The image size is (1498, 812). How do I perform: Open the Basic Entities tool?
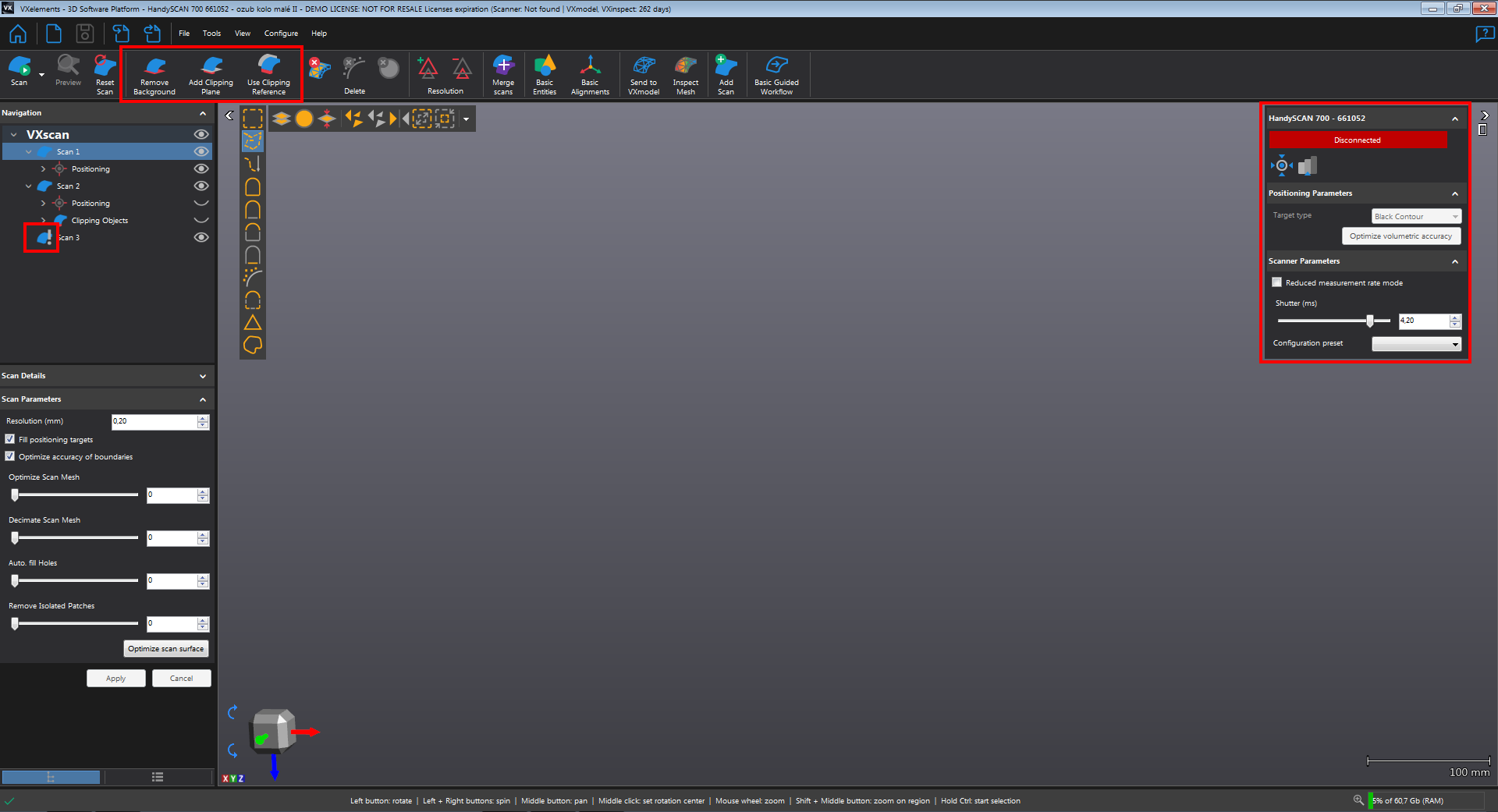pos(545,75)
